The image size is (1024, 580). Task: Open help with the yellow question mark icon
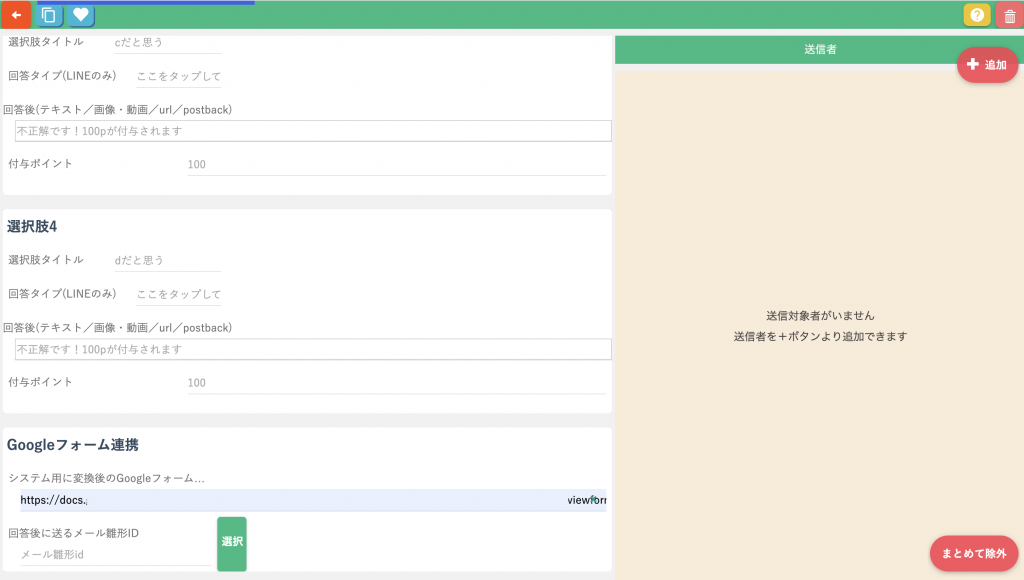(x=977, y=15)
